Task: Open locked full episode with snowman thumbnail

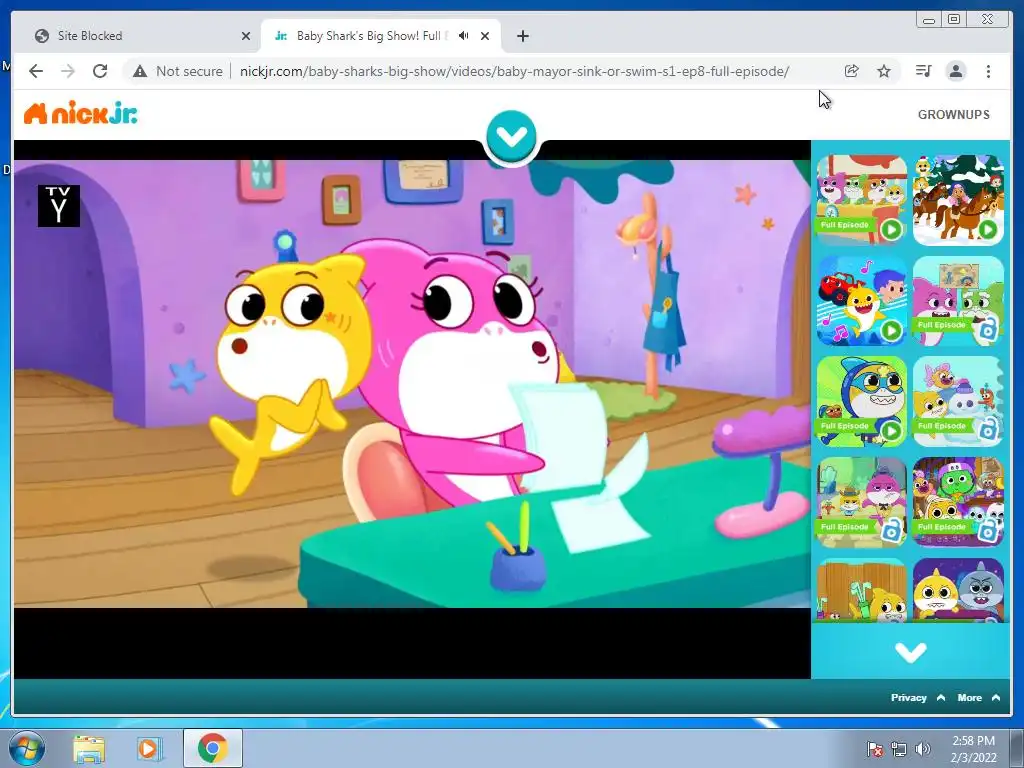Action: pos(958,401)
